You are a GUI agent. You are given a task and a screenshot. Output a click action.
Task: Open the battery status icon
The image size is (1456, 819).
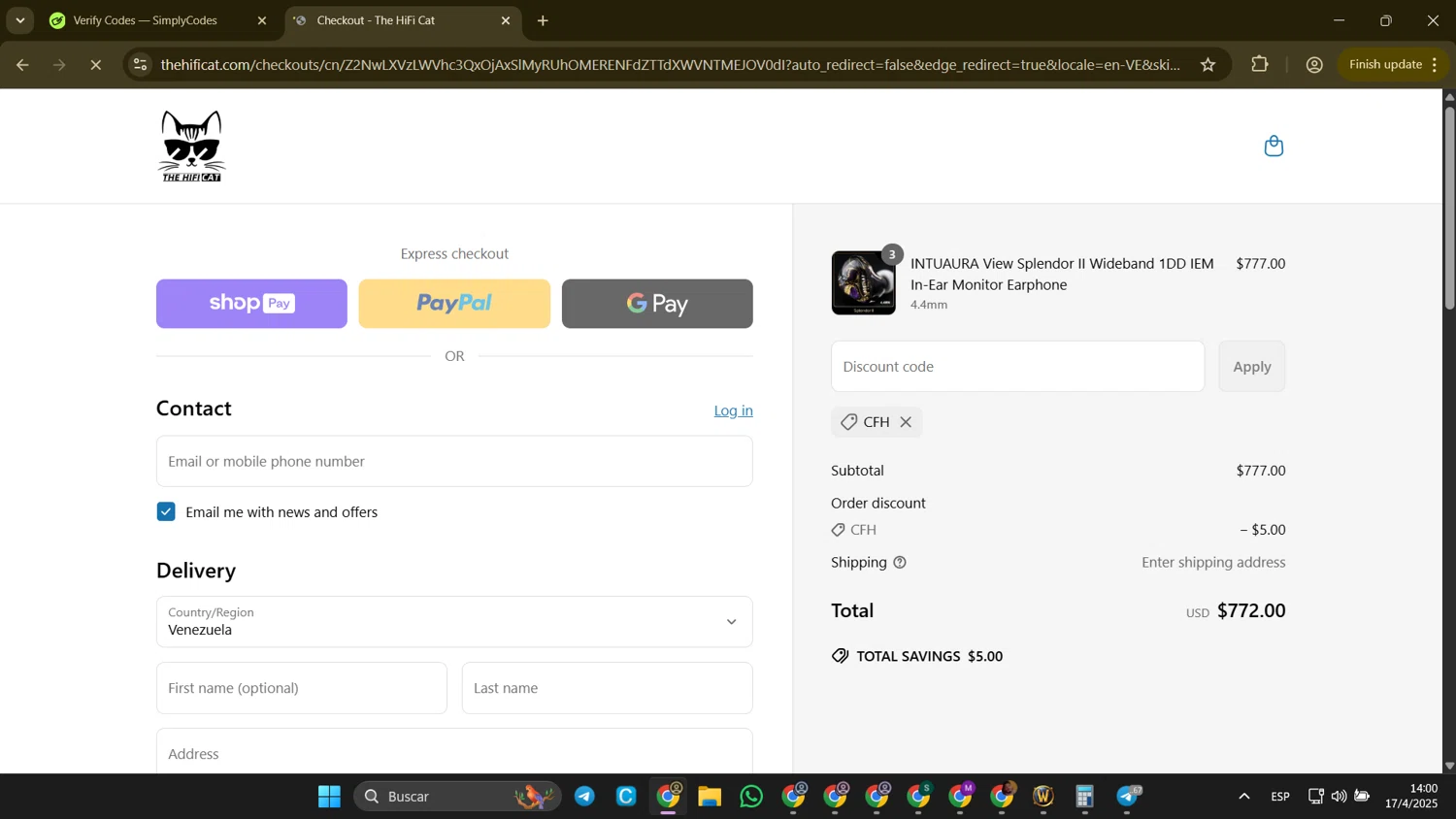pos(1362,797)
